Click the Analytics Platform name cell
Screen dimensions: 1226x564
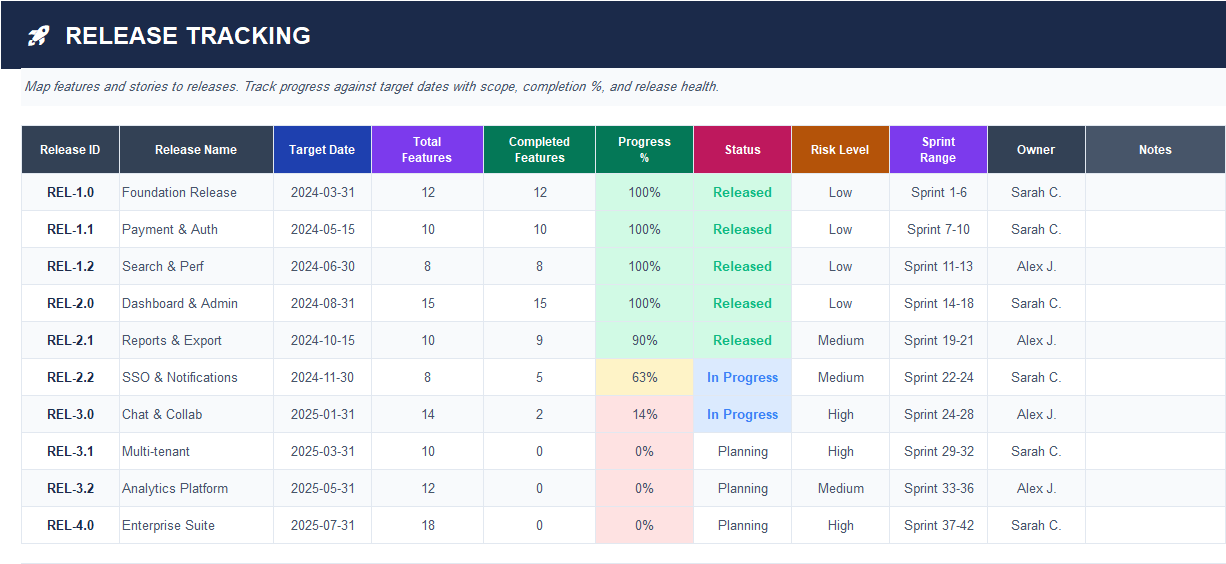(196, 488)
